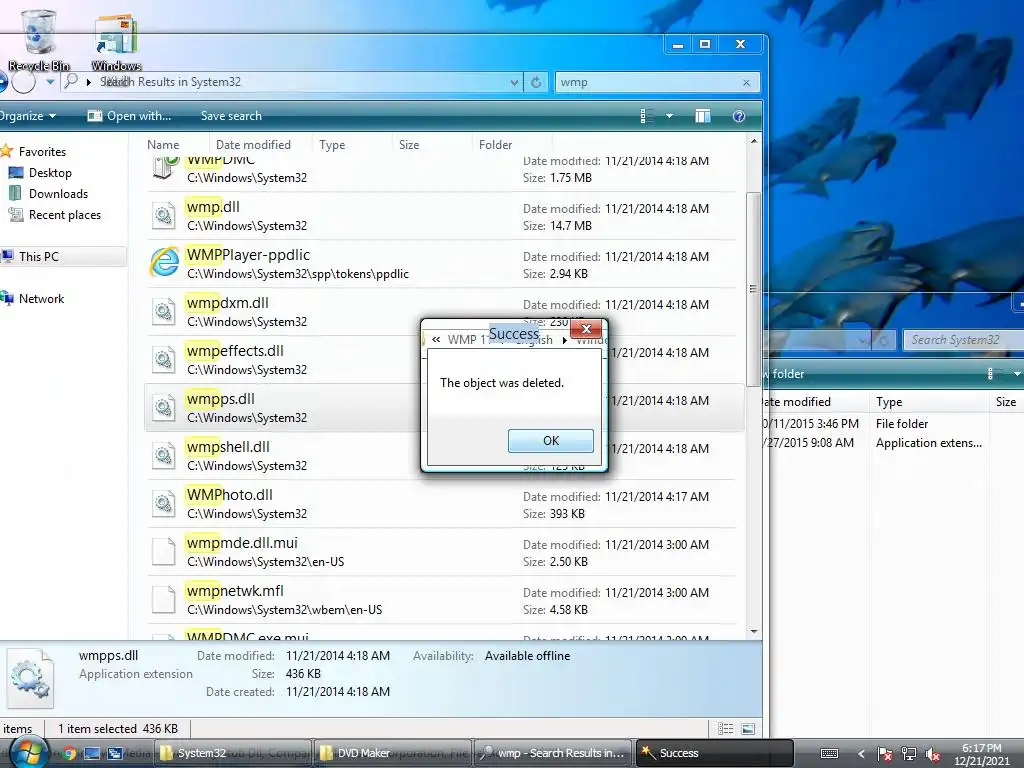1024x768 pixels.
Task: Sort by Folder column header
Action: [496, 145]
